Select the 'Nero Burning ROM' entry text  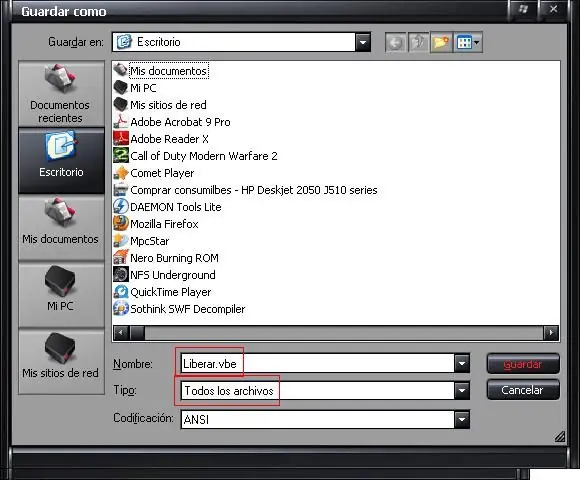pyautogui.click(x=174, y=258)
